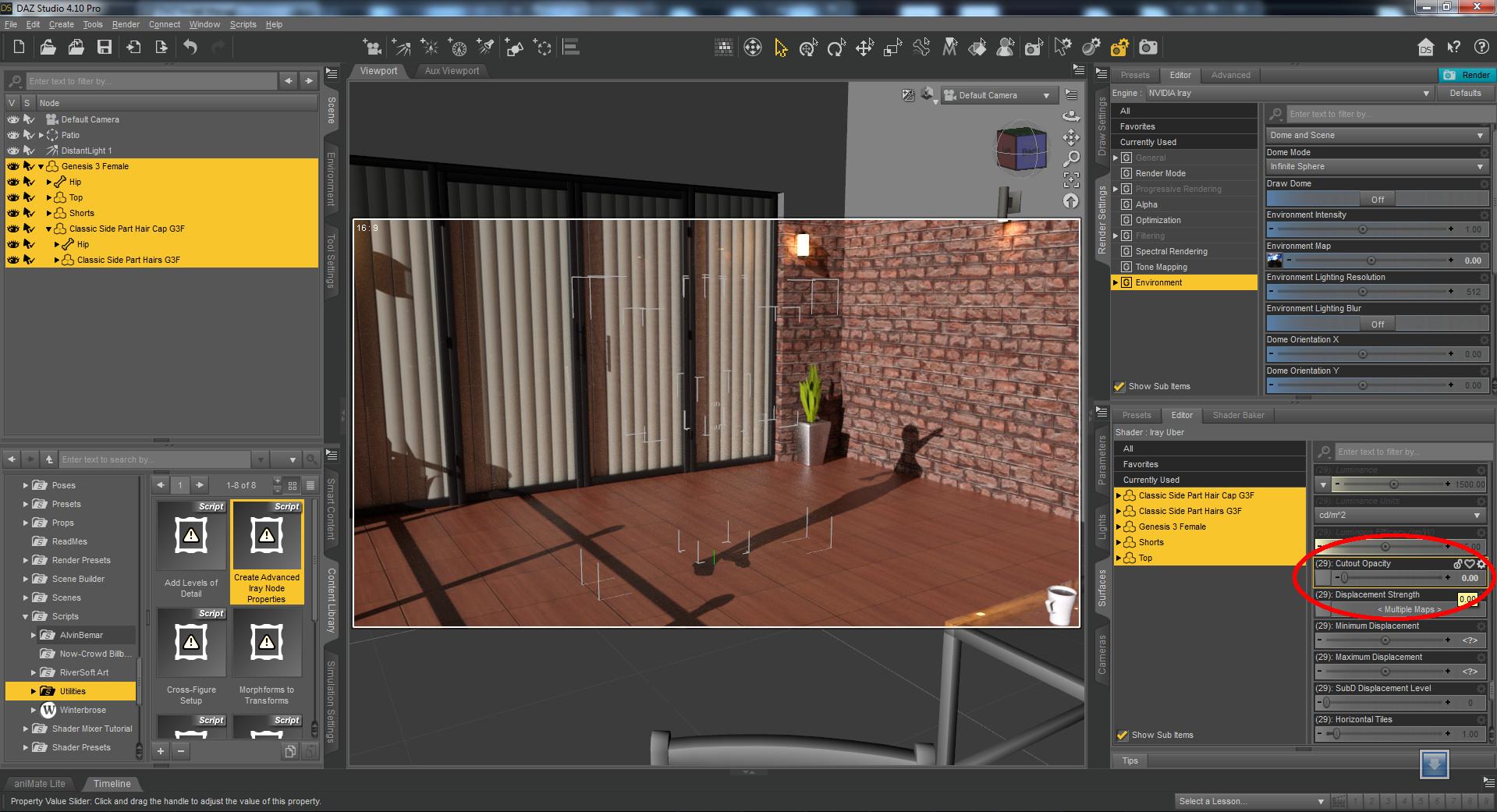Switch to the Advanced render settings tab
The width and height of the screenshot is (1497, 812).
[1230, 75]
